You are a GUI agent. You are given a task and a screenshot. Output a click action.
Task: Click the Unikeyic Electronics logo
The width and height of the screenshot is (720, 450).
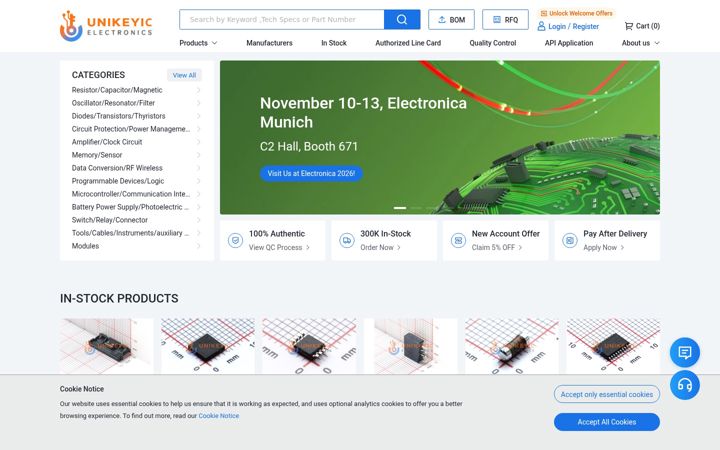(x=106, y=26)
